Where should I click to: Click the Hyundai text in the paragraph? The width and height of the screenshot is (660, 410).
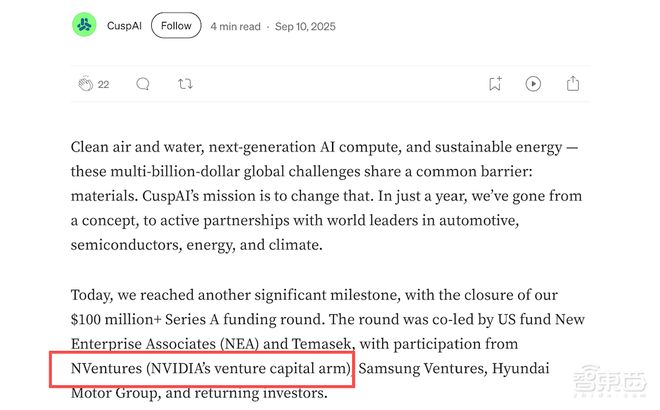click(x=521, y=368)
